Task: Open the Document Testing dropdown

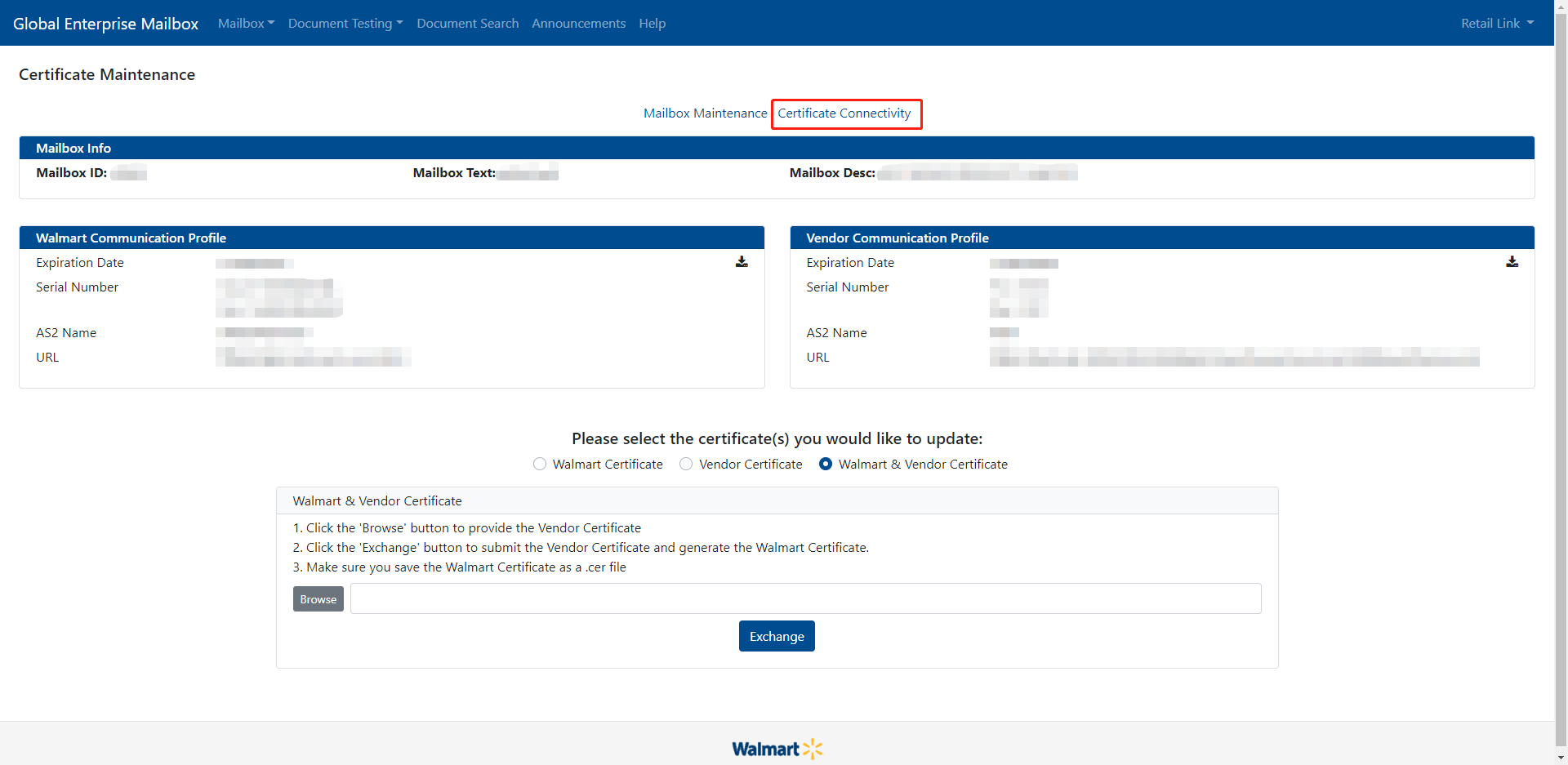Action: coord(345,23)
